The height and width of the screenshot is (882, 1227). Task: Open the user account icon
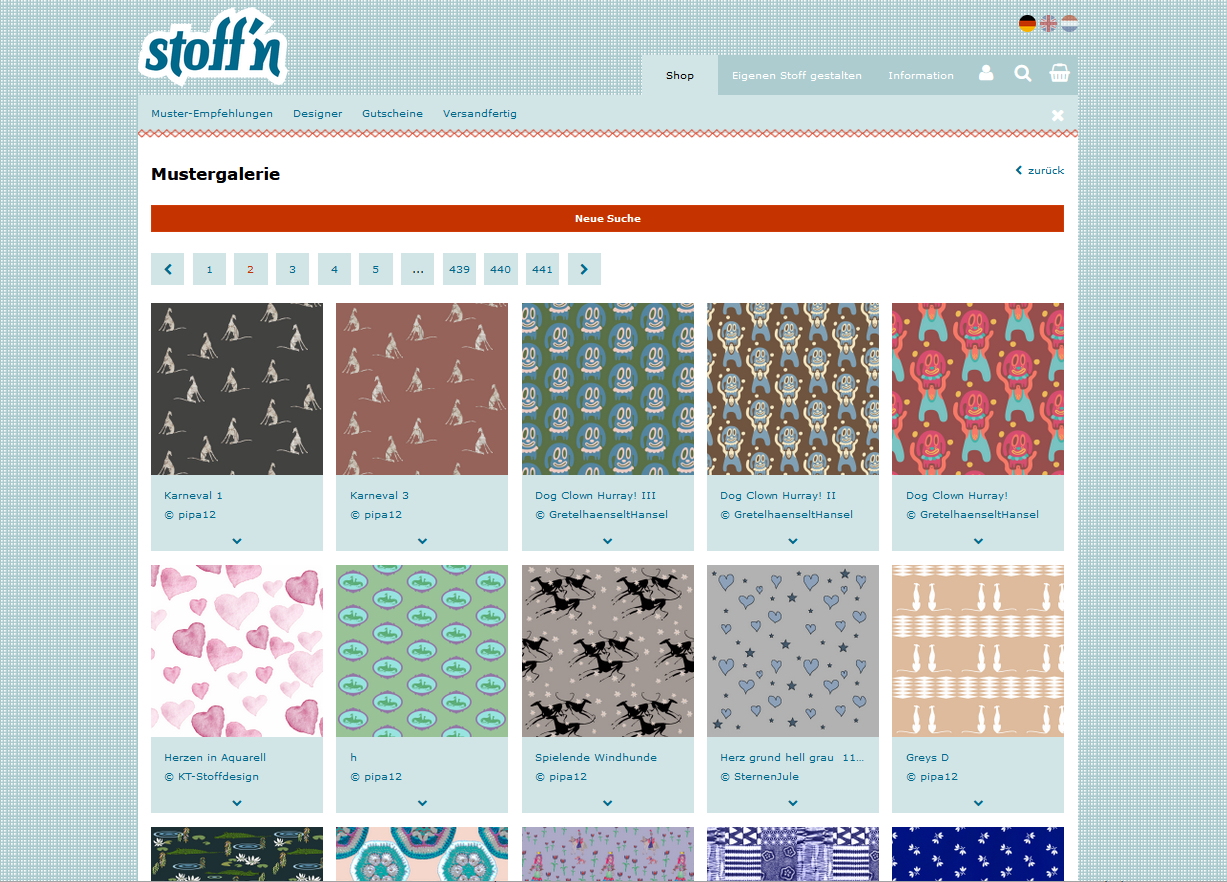click(x=986, y=74)
